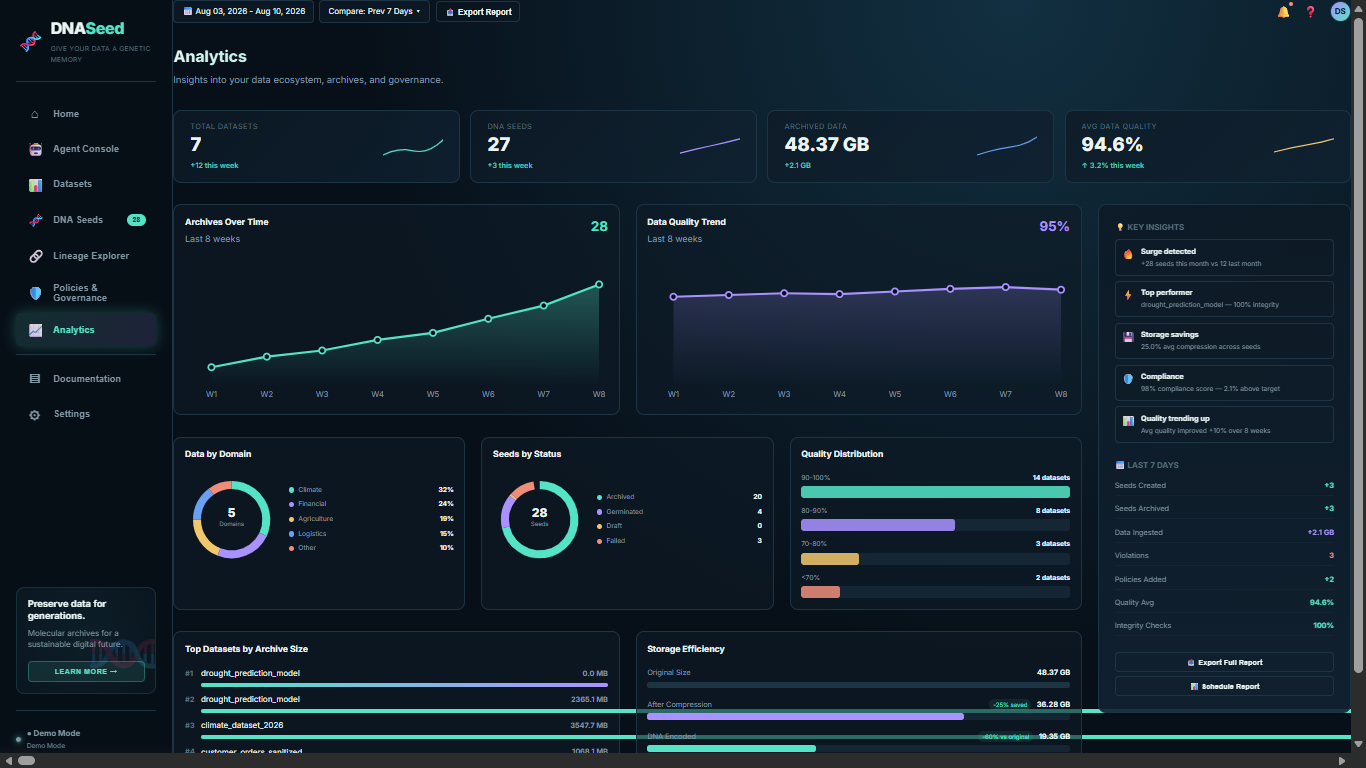Open the Aug 03 – Aug 10 date range picker

[x=243, y=12]
